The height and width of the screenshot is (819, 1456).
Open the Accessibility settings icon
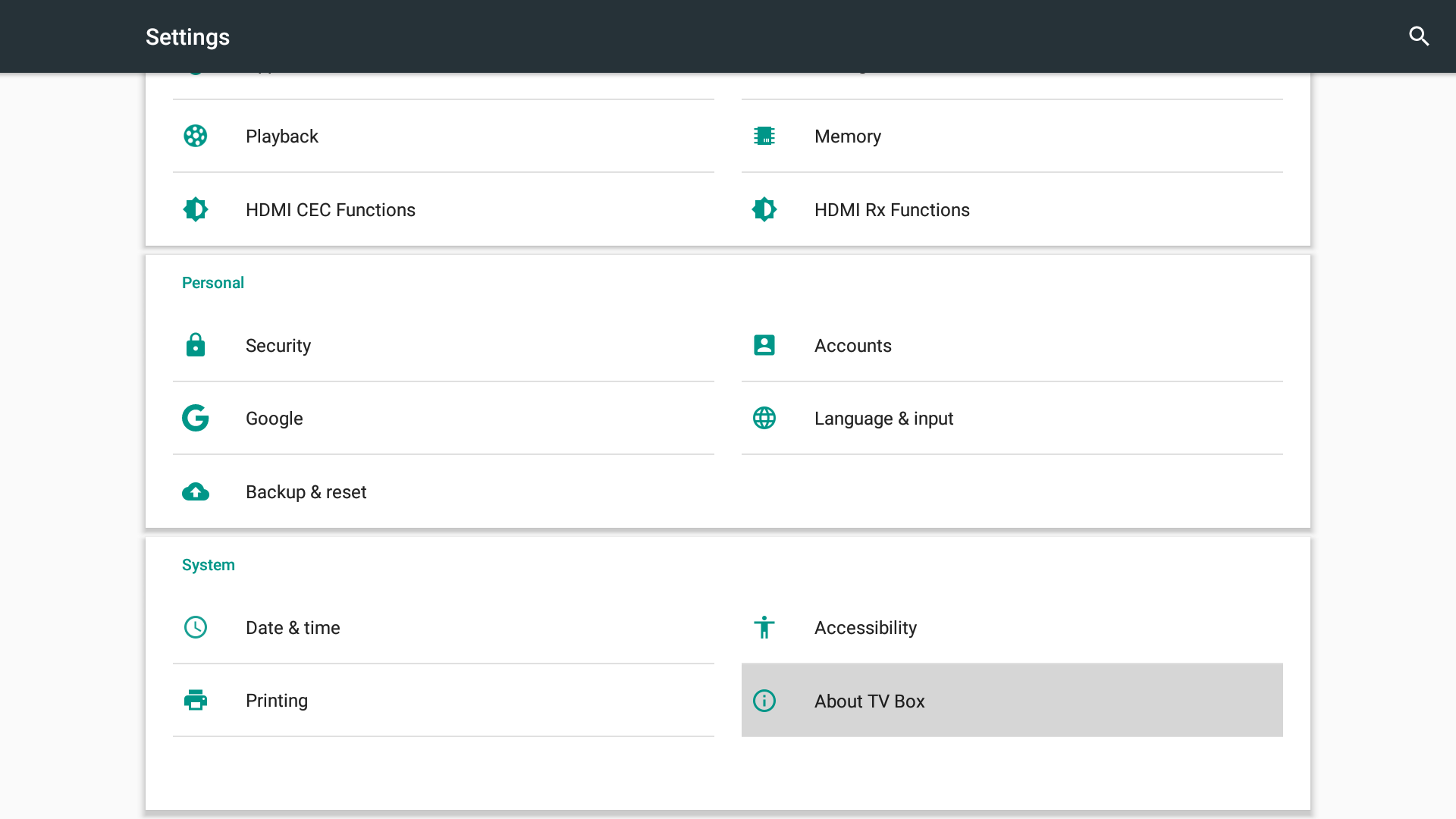click(764, 627)
